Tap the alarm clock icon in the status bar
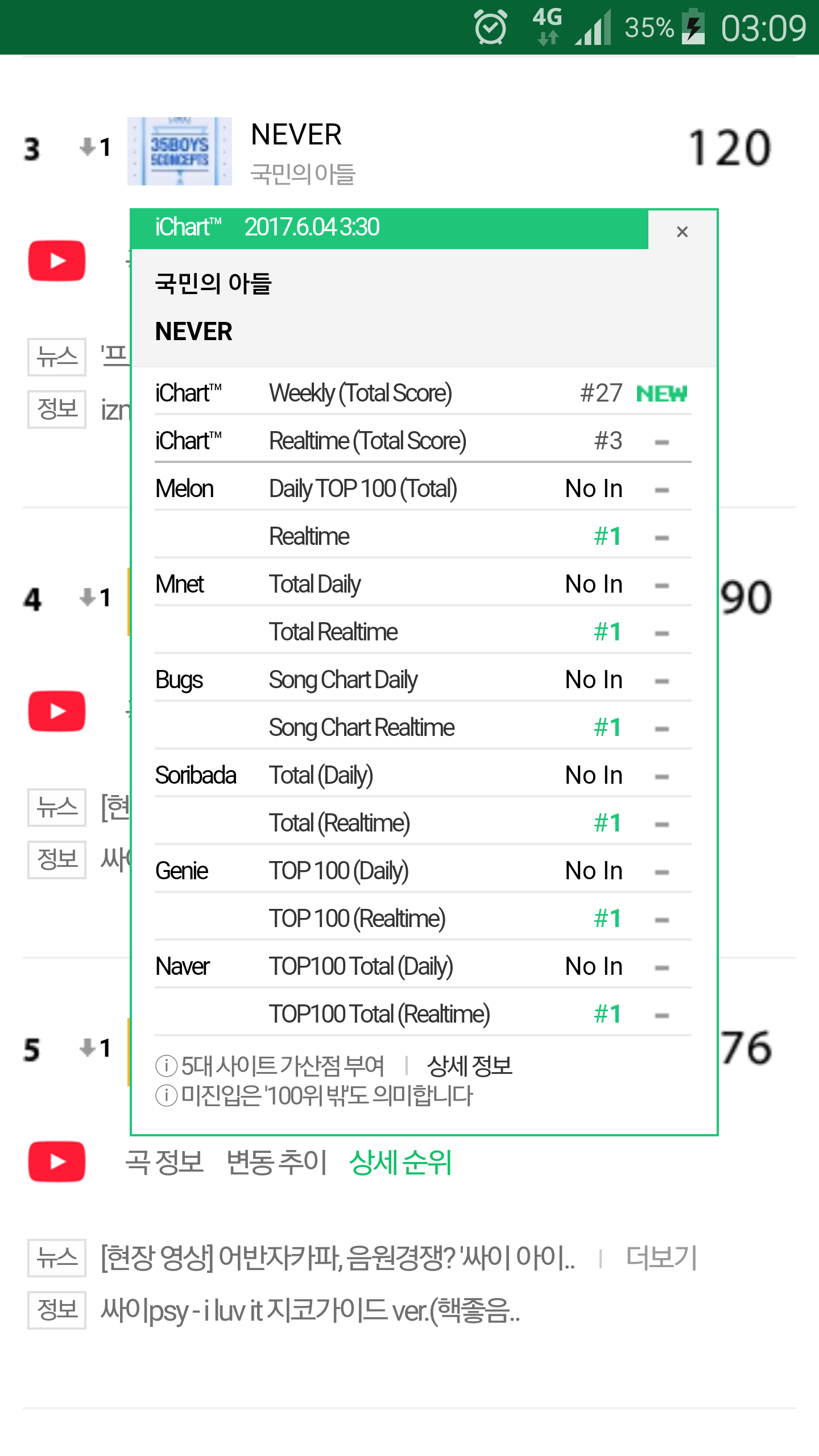819x1456 pixels. 490,27
